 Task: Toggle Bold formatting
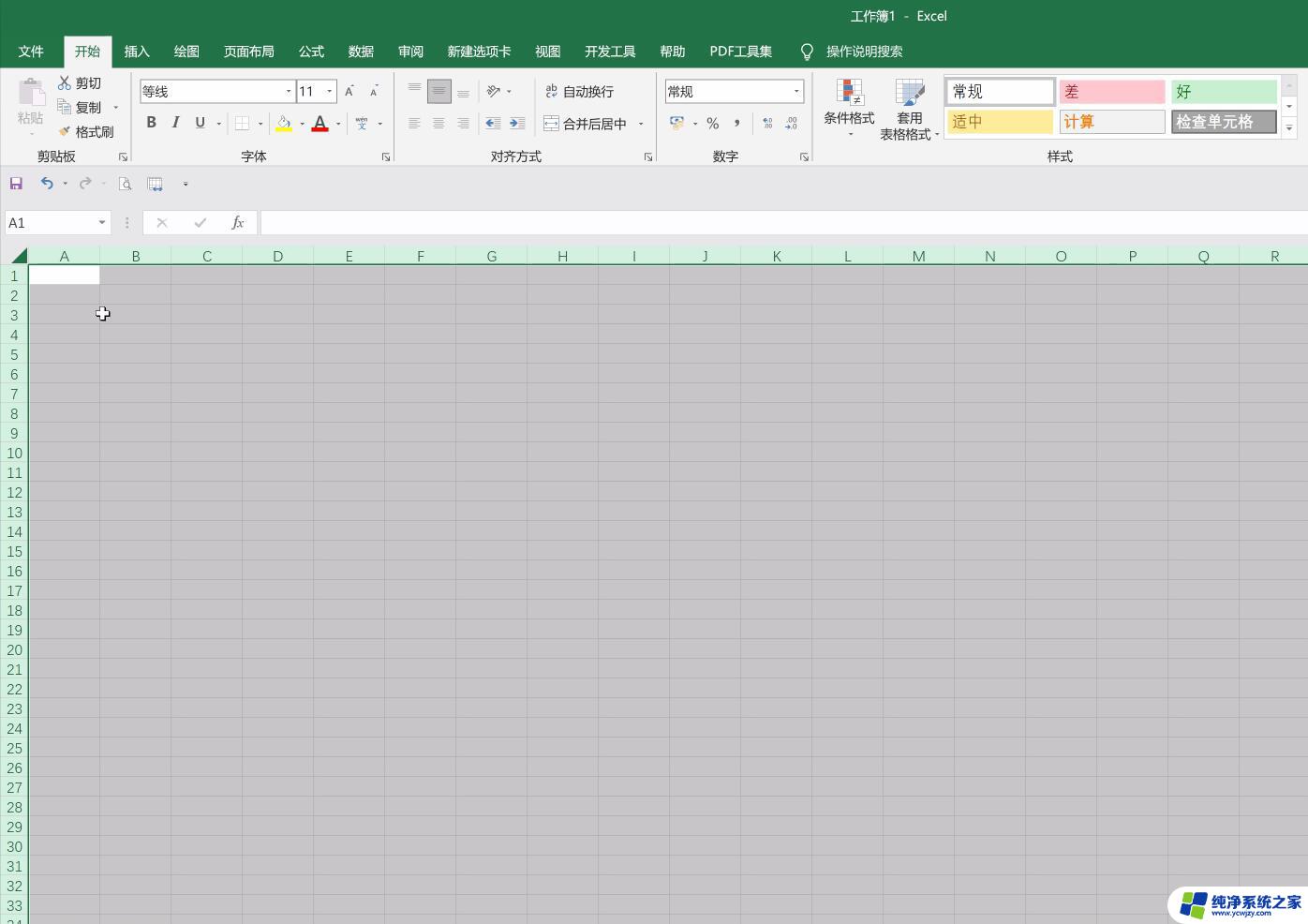pos(151,123)
